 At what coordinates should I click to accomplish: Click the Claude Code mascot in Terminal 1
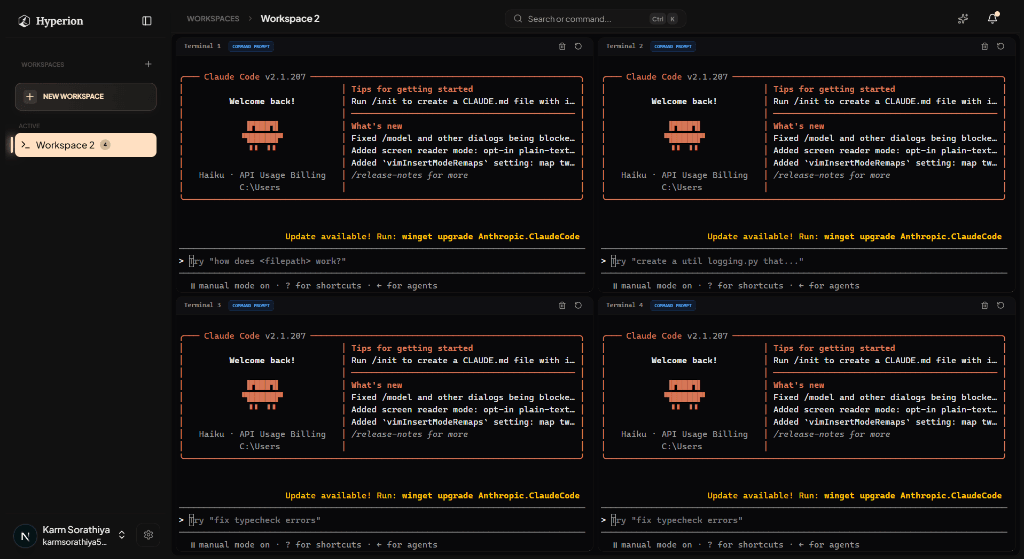[x=262, y=135]
